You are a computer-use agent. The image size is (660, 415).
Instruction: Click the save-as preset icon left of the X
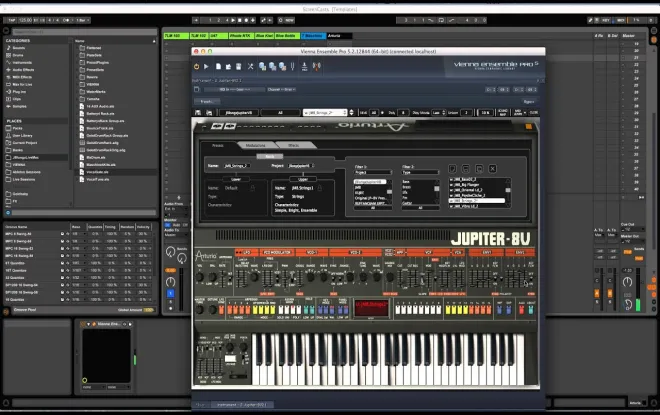point(479,169)
